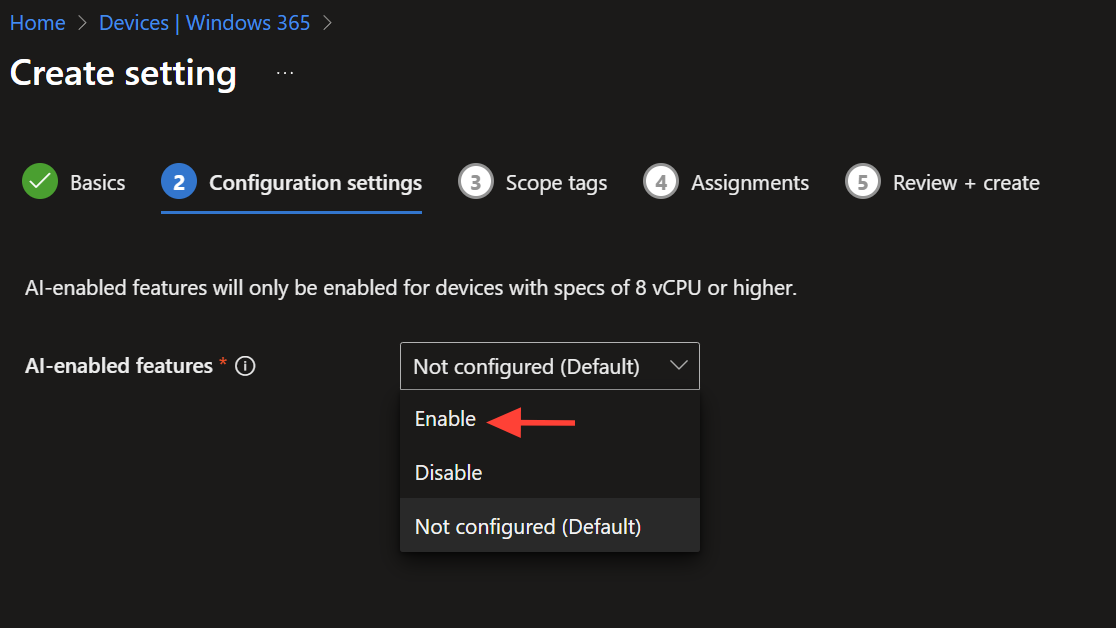Go to the Basics step label
This screenshot has width=1116, height=628.
(97, 183)
